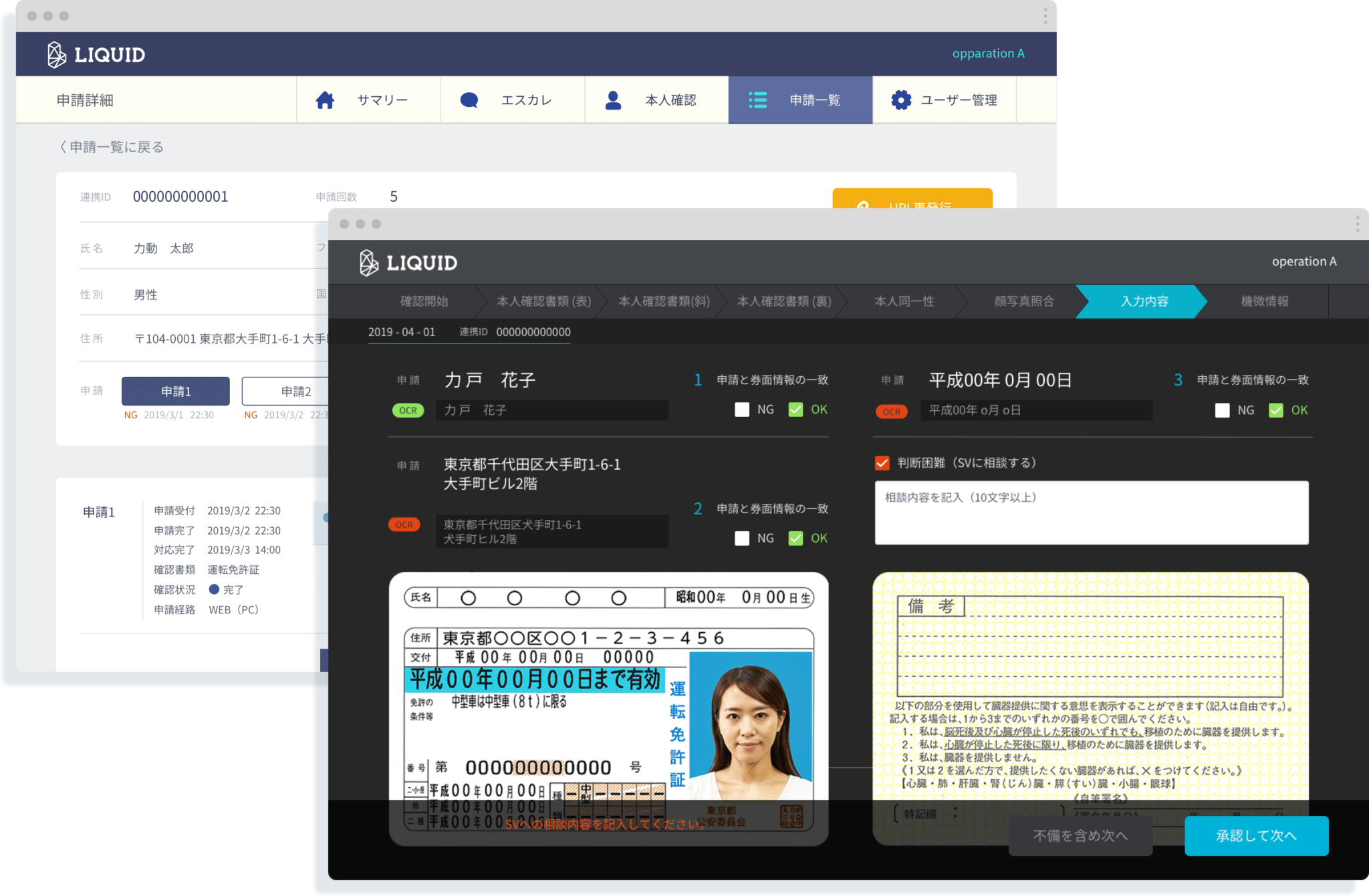Toggle the OK checkbox for item 3
Image resolution: width=1369 pixels, height=896 pixels.
[1276, 410]
